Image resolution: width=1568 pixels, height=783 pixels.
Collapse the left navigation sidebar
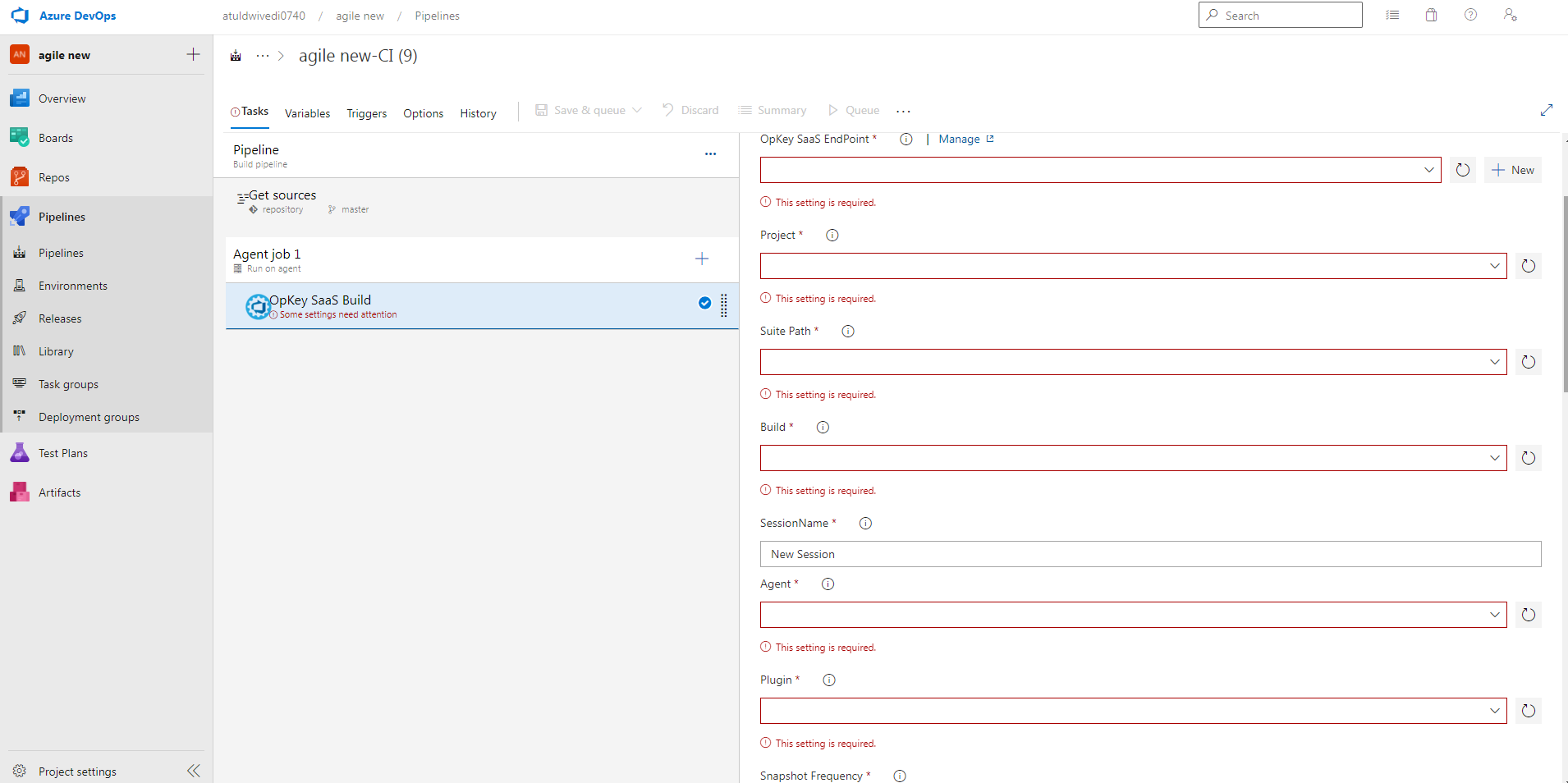click(x=194, y=771)
